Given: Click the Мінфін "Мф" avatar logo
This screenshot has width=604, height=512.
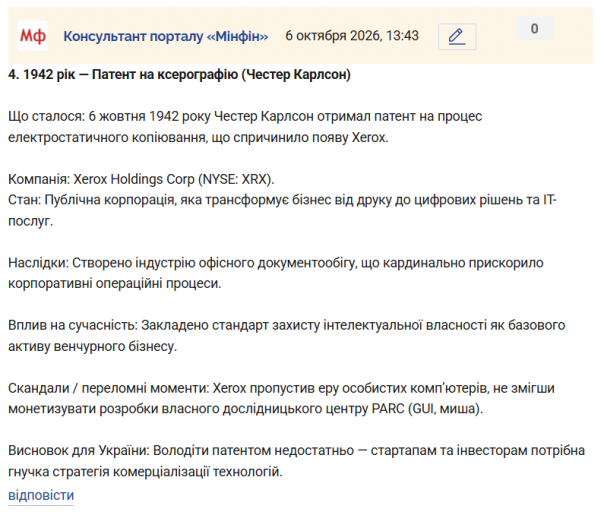Looking at the screenshot, I should coord(33,36).
